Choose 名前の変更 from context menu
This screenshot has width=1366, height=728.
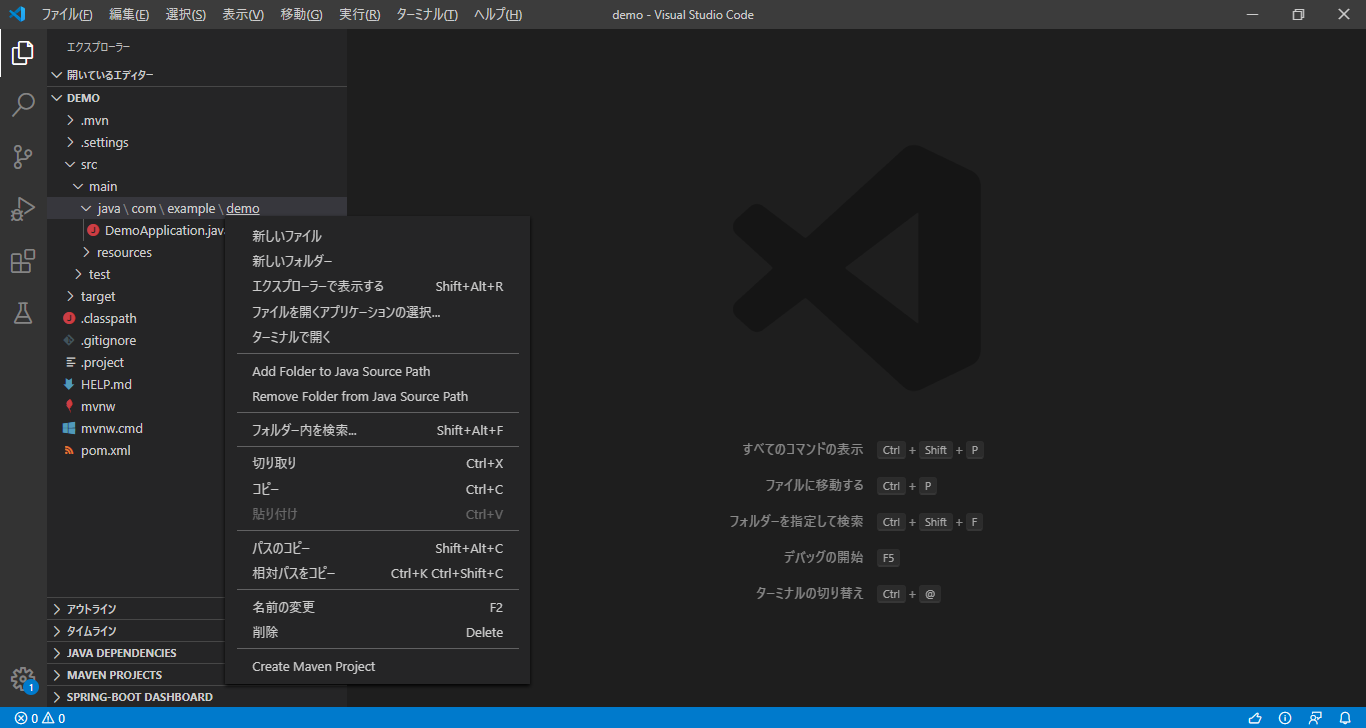pyautogui.click(x=377, y=607)
